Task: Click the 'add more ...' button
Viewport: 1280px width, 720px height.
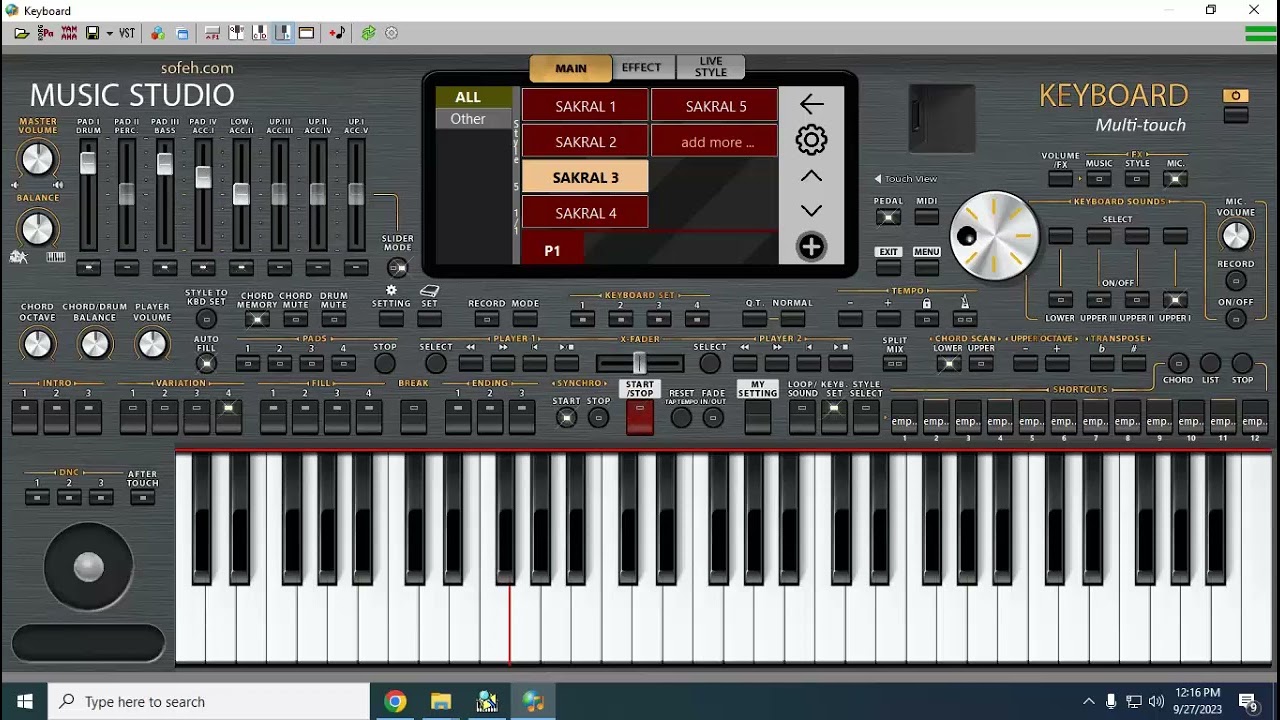Action: pyautogui.click(x=714, y=142)
